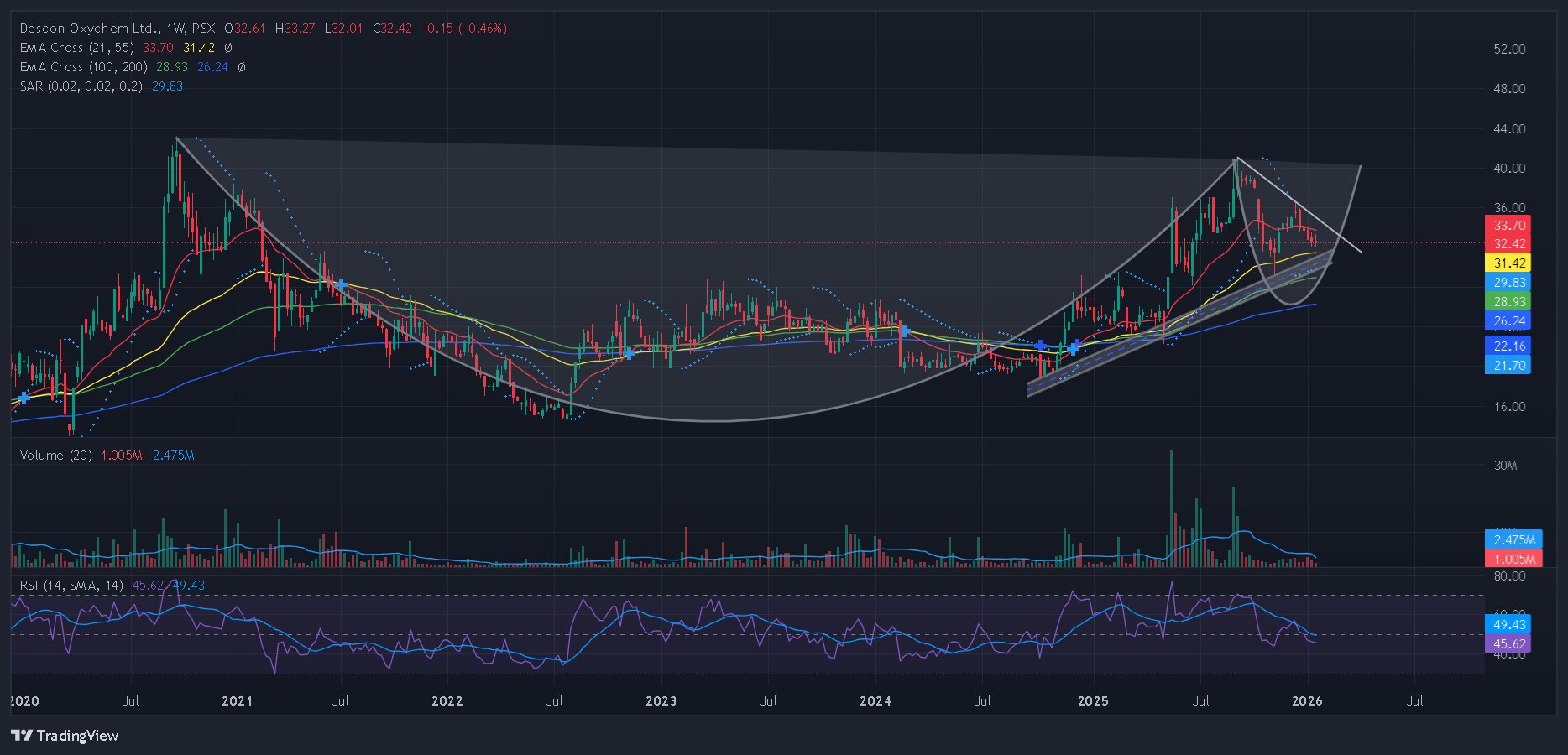The width and height of the screenshot is (1568, 755).
Task: Click the 2.475M volume average label
Action: point(1513,540)
